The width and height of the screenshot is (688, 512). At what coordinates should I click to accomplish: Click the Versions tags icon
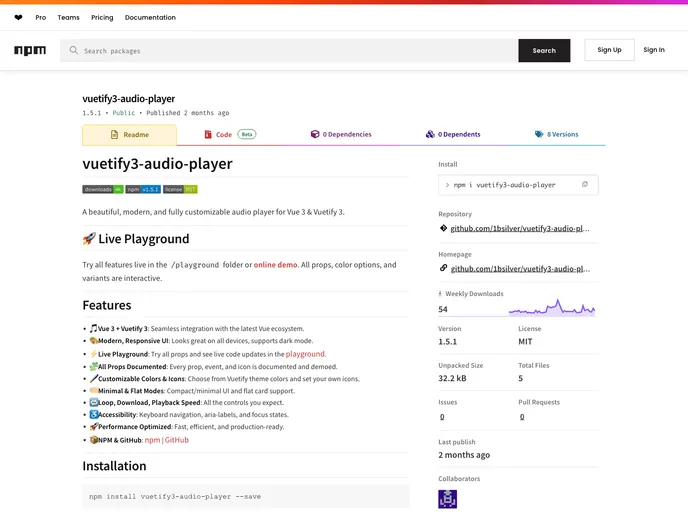click(x=539, y=134)
